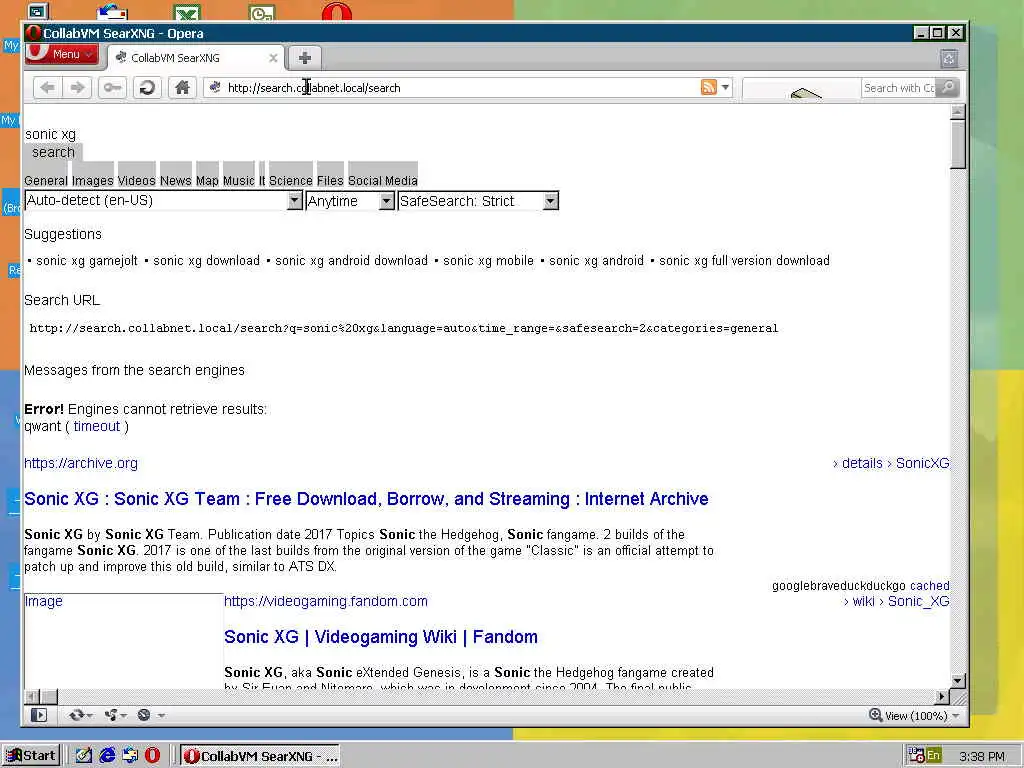This screenshot has height=768, width=1024.
Task: Switch to the General category tab
Action: (46, 180)
